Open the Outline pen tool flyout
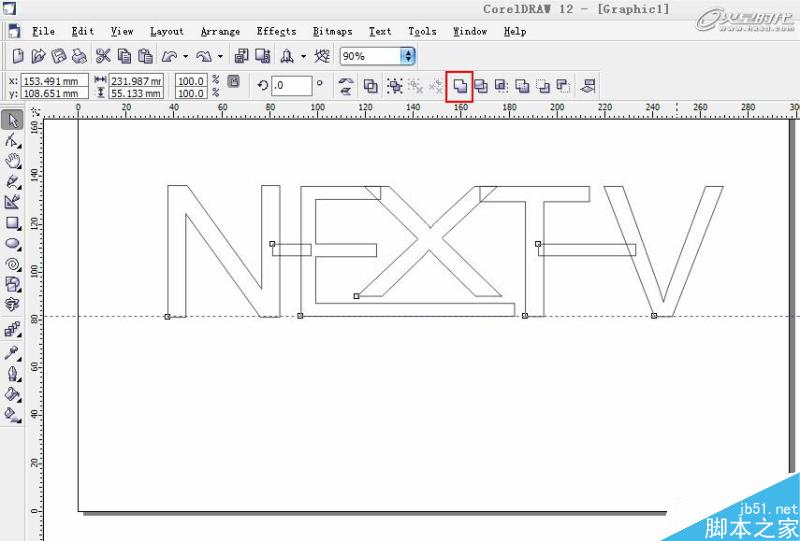The height and width of the screenshot is (541, 800). click(12, 374)
